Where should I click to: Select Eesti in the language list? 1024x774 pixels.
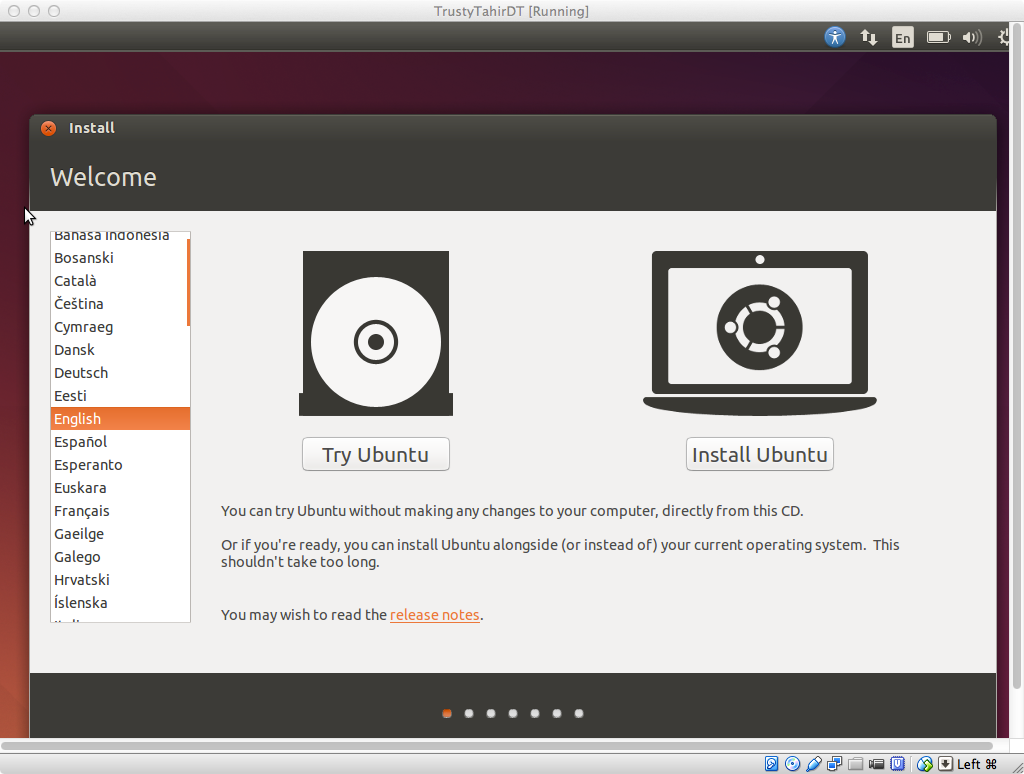click(120, 396)
